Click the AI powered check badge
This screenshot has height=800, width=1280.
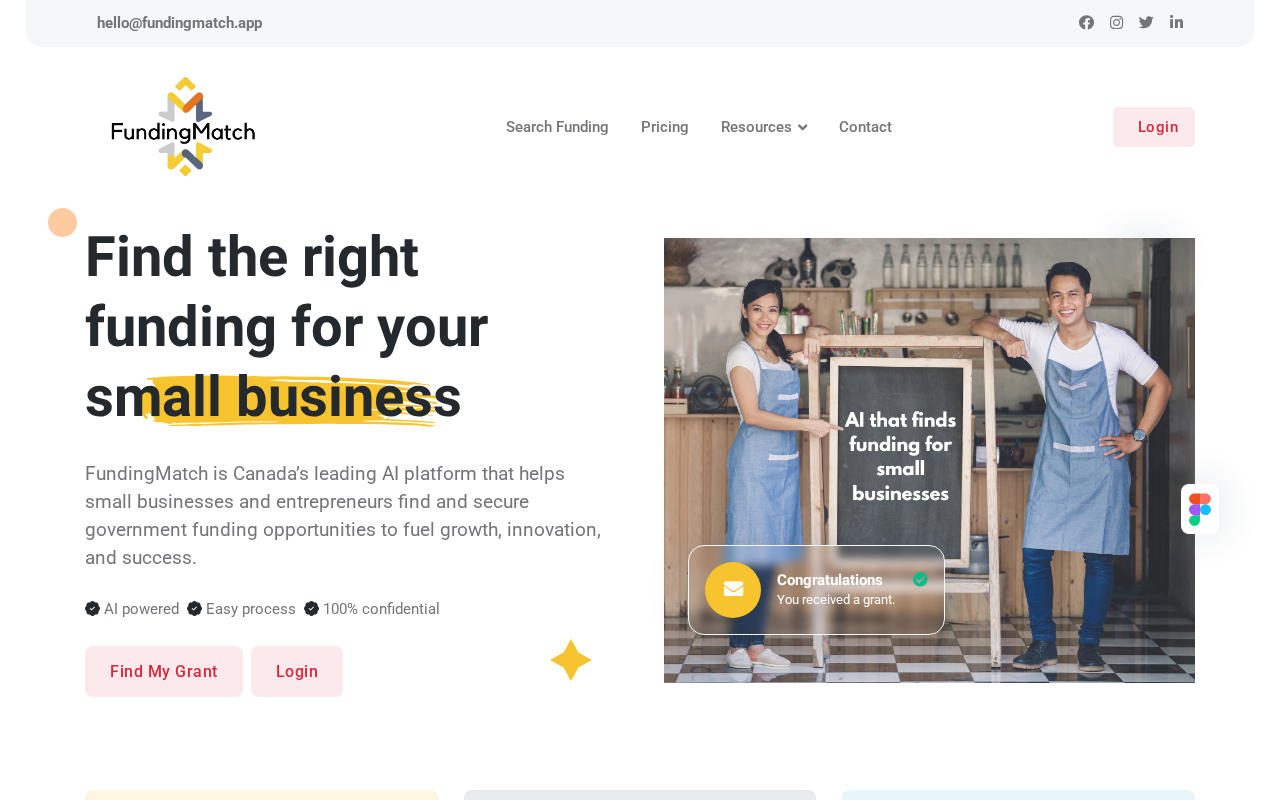(92, 609)
